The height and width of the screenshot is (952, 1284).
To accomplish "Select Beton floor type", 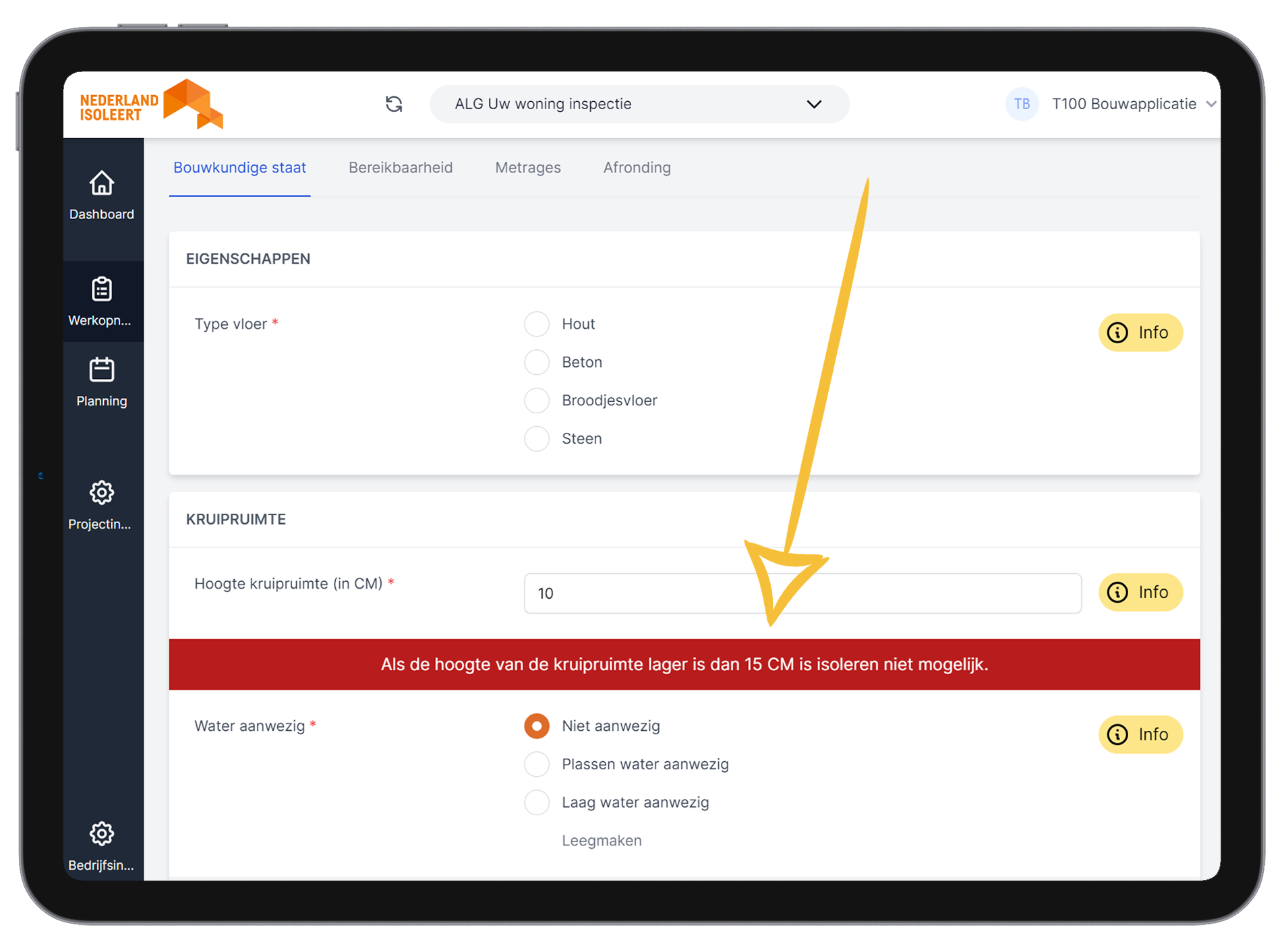I will pos(537,362).
